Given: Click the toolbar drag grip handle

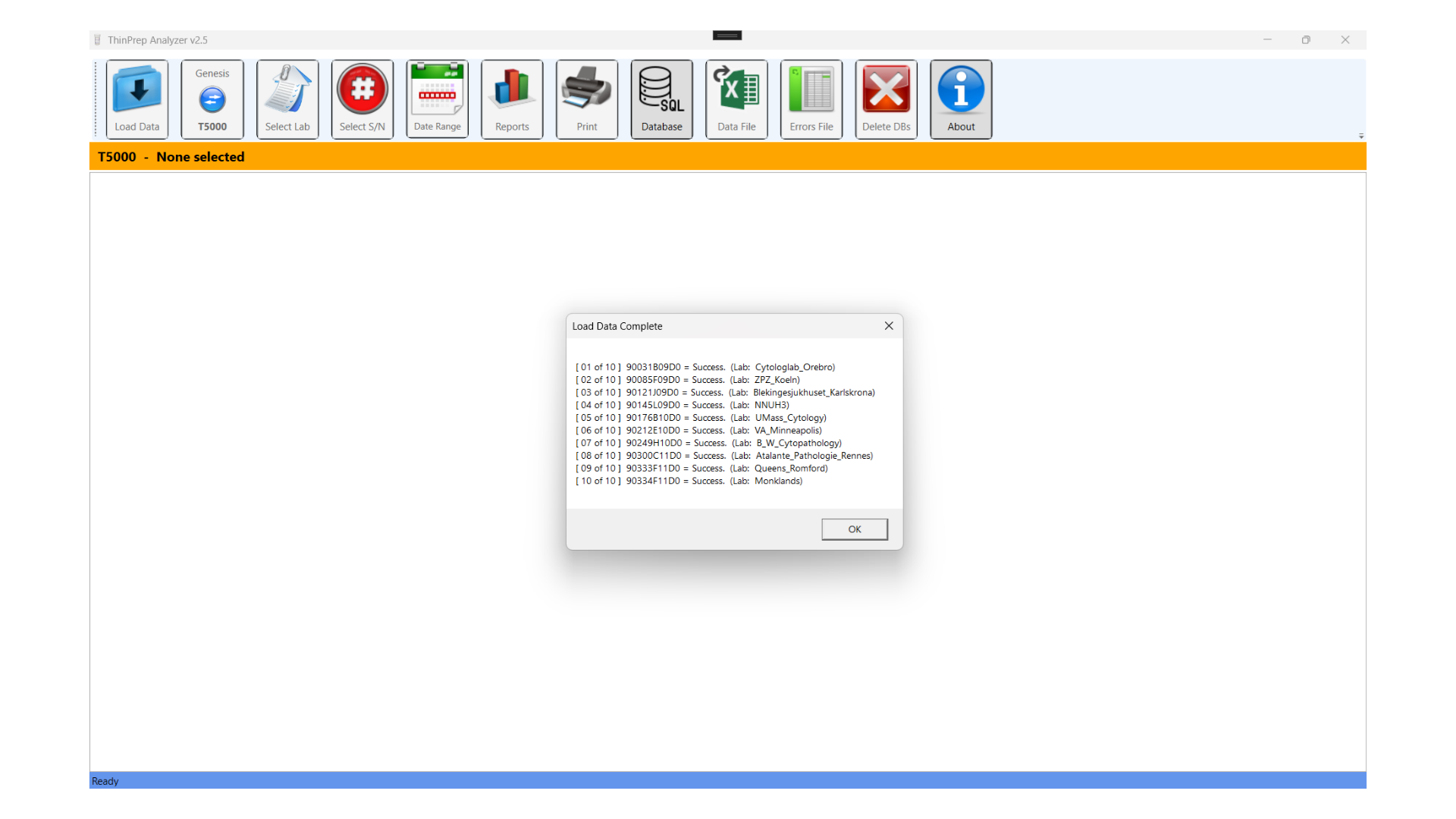Looking at the screenshot, I should point(96,99).
